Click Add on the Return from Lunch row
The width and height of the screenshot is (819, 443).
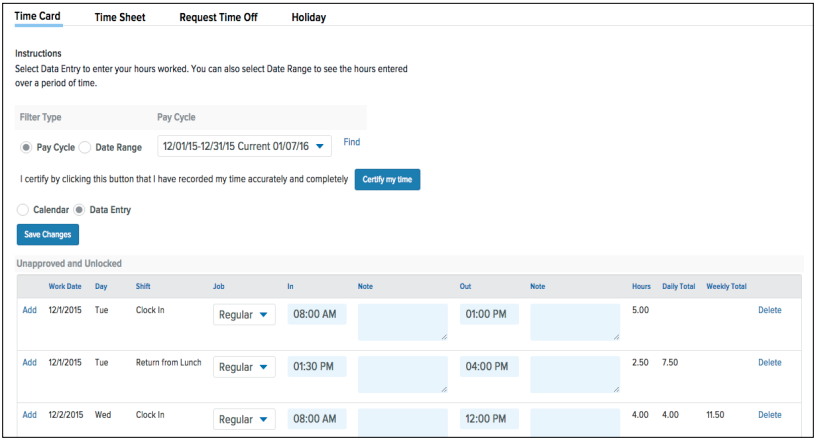(29, 363)
